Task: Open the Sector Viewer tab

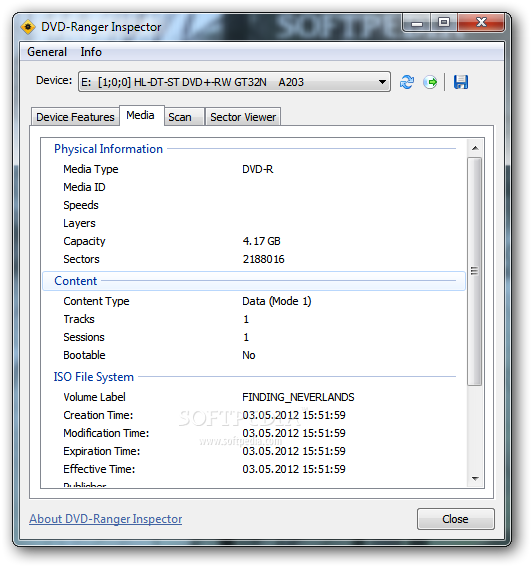Action: coord(243,117)
